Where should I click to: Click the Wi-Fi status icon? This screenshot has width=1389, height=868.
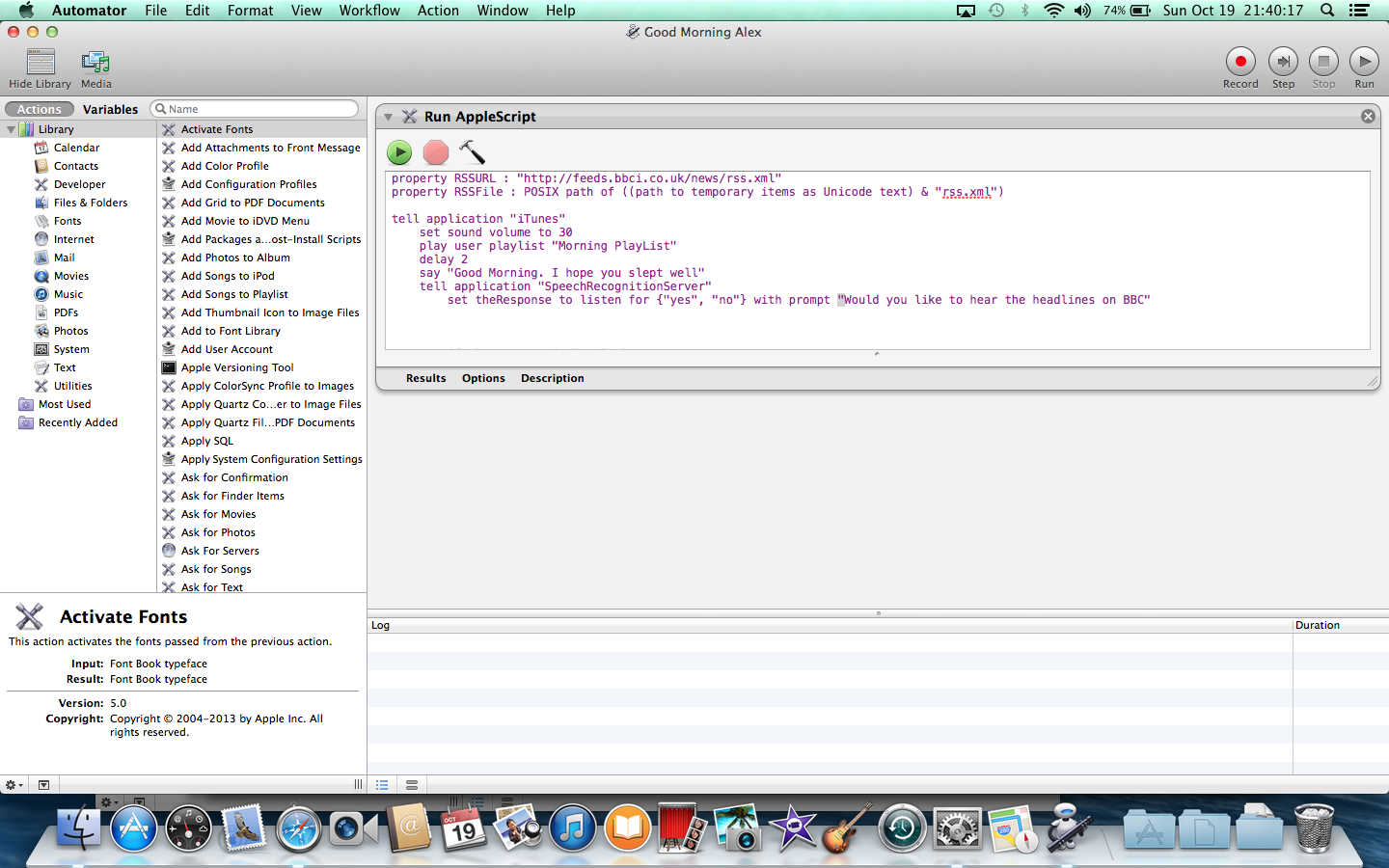click(1054, 11)
